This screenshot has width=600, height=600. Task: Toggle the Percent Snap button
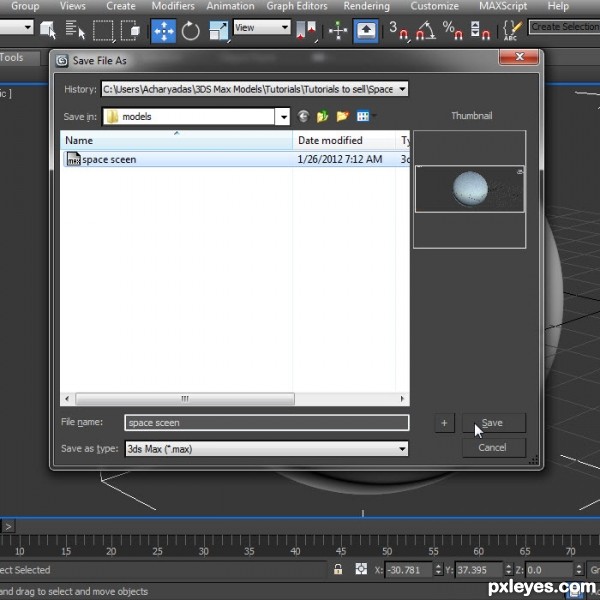point(453,31)
